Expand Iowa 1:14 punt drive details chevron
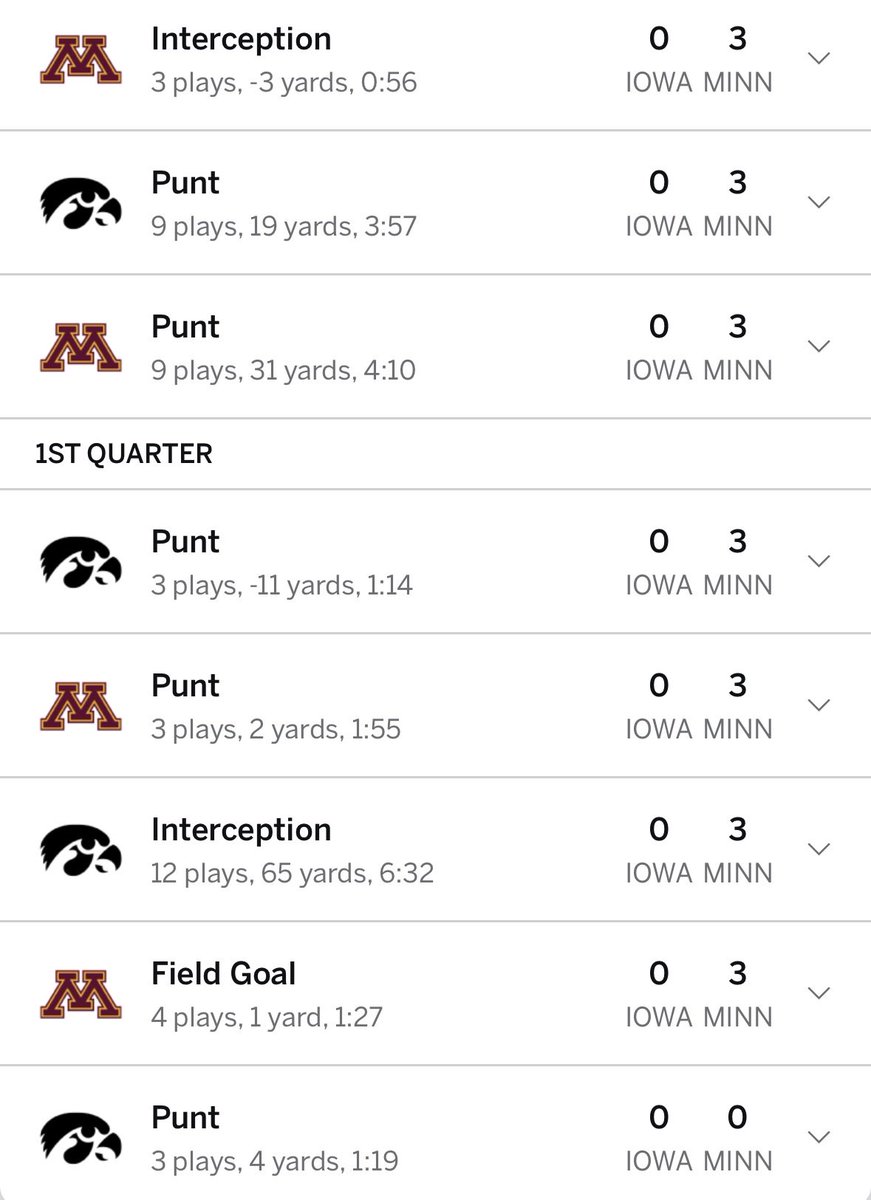The height and width of the screenshot is (1200, 871). click(819, 561)
